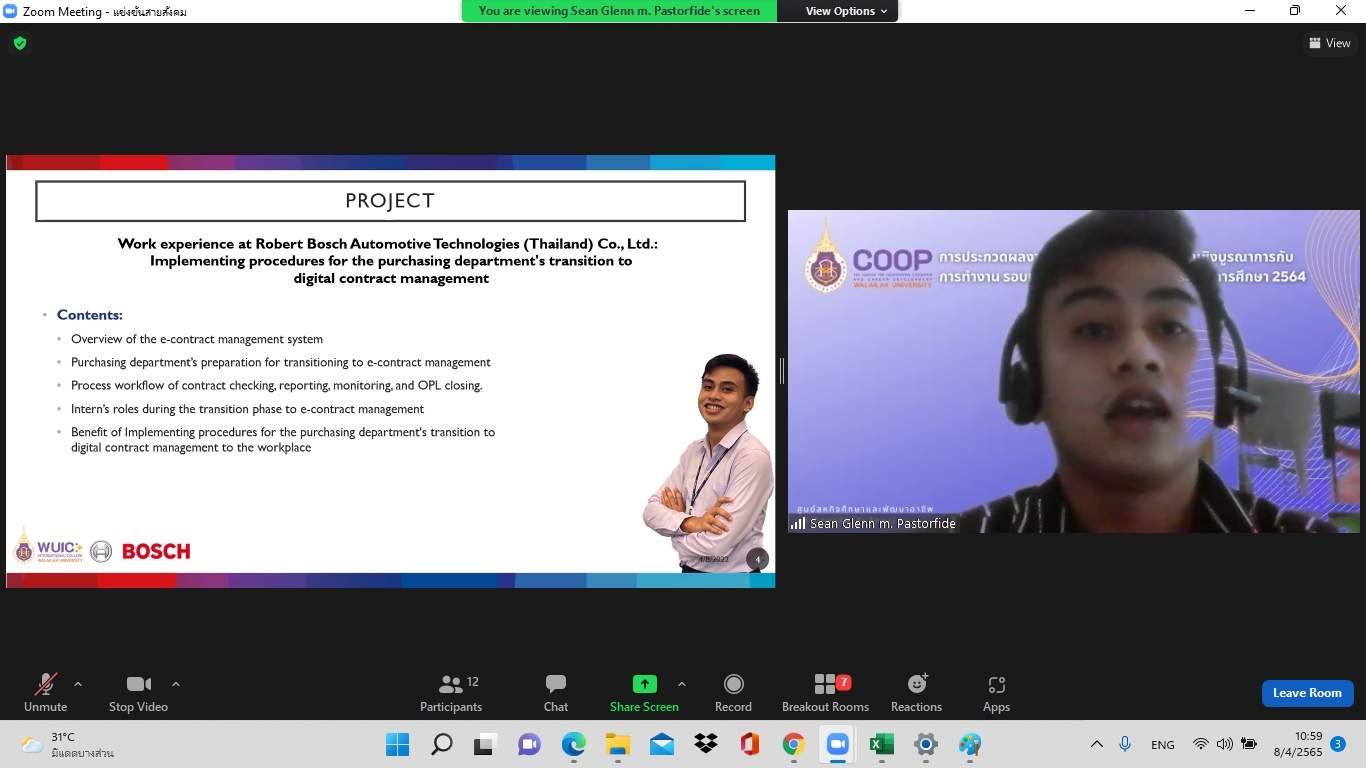The height and width of the screenshot is (768, 1366).
Task: Open Excel from the taskbar
Action: [x=881, y=744]
